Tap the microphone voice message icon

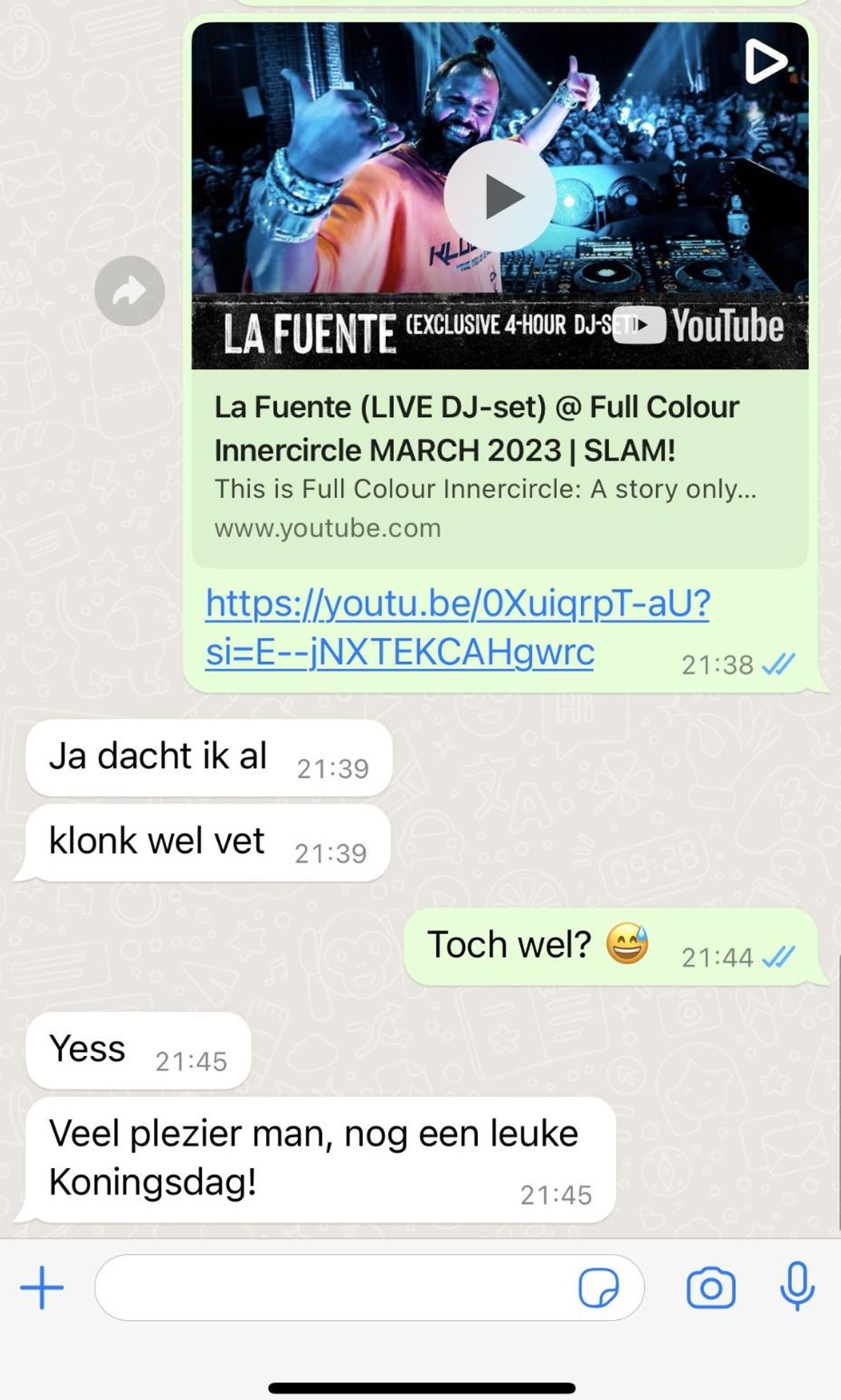tap(797, 1286)
